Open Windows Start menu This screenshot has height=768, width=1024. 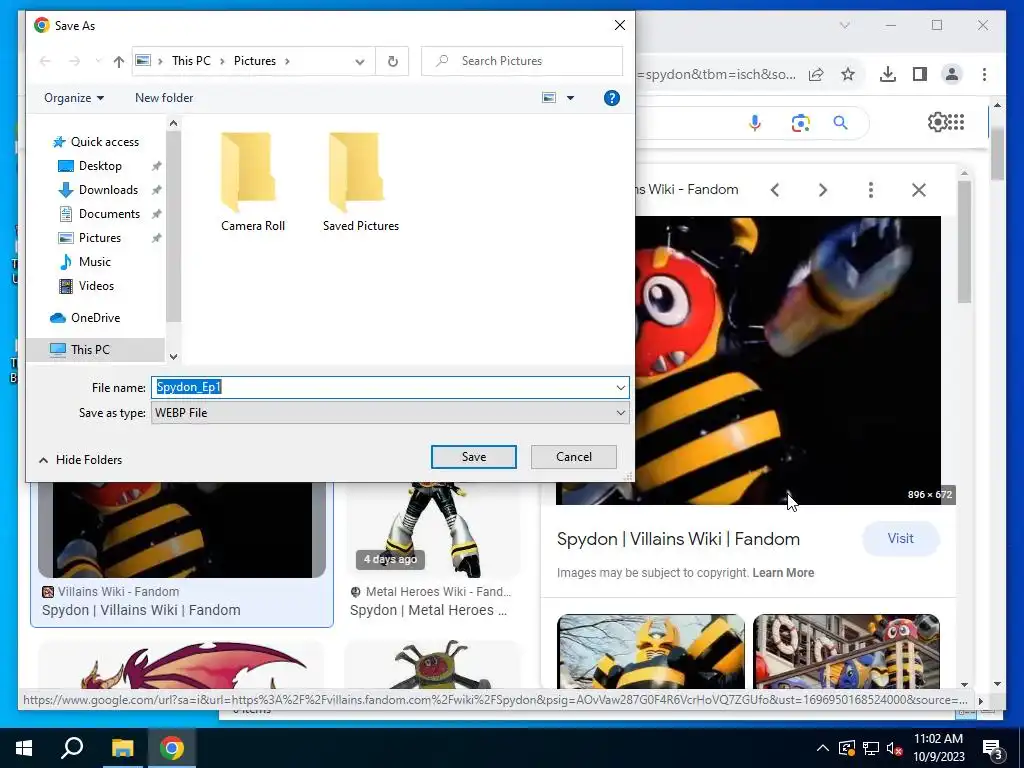pyautogui.click(x=24, y=748)
